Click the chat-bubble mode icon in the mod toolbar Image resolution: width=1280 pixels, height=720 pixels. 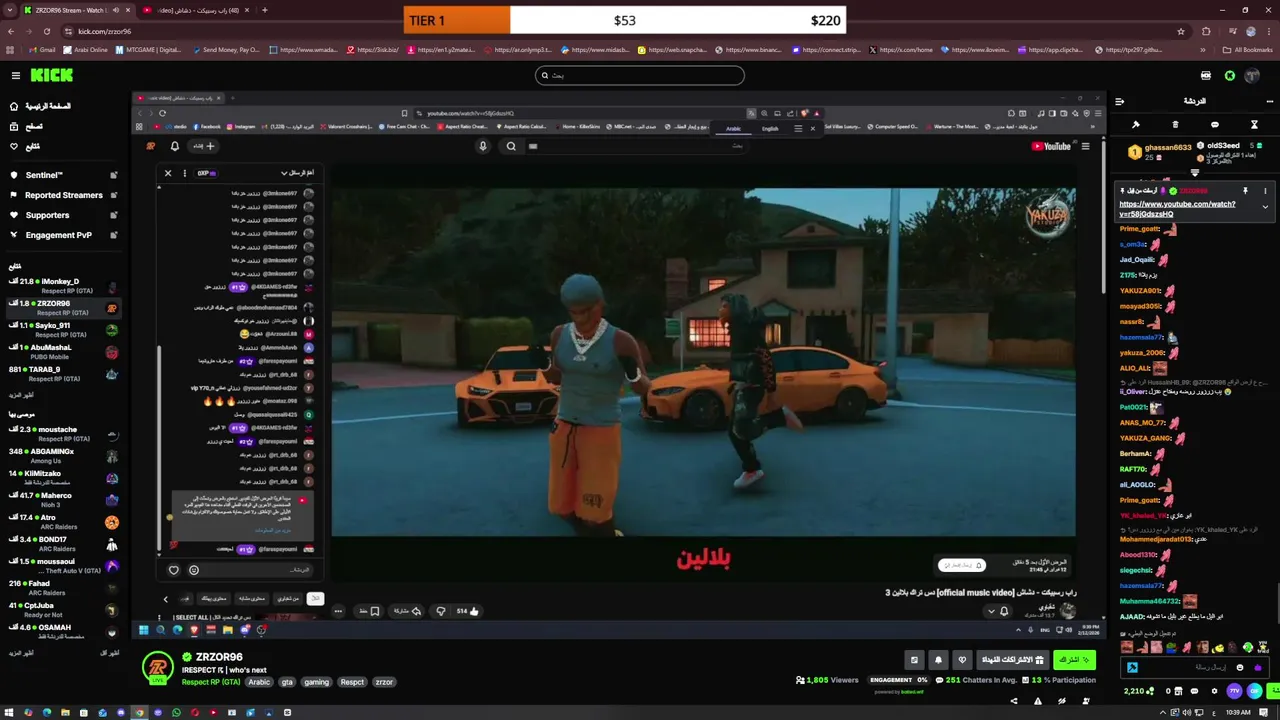tap(1215, 125)
